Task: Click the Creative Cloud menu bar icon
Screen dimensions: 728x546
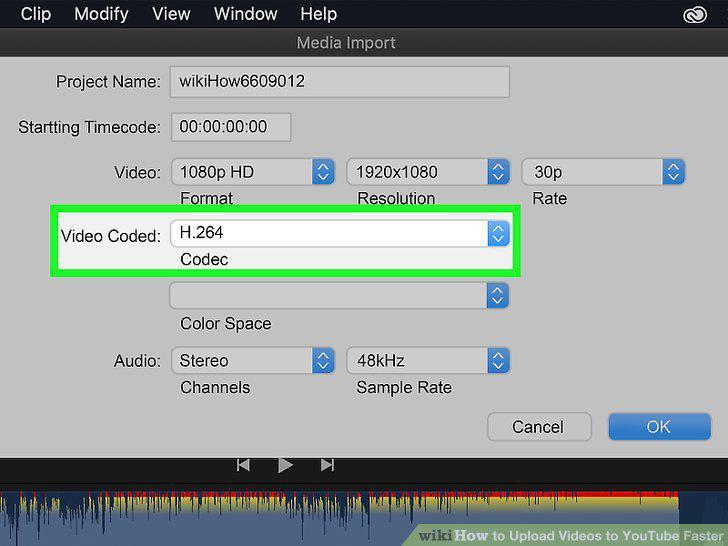Action: pos(695,15)
